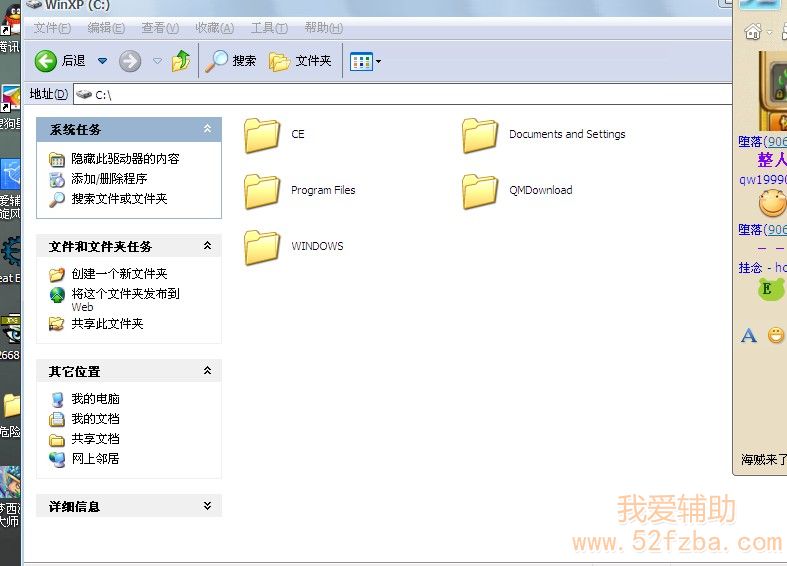Click the large orange smiley in chat window

(772, 204)
